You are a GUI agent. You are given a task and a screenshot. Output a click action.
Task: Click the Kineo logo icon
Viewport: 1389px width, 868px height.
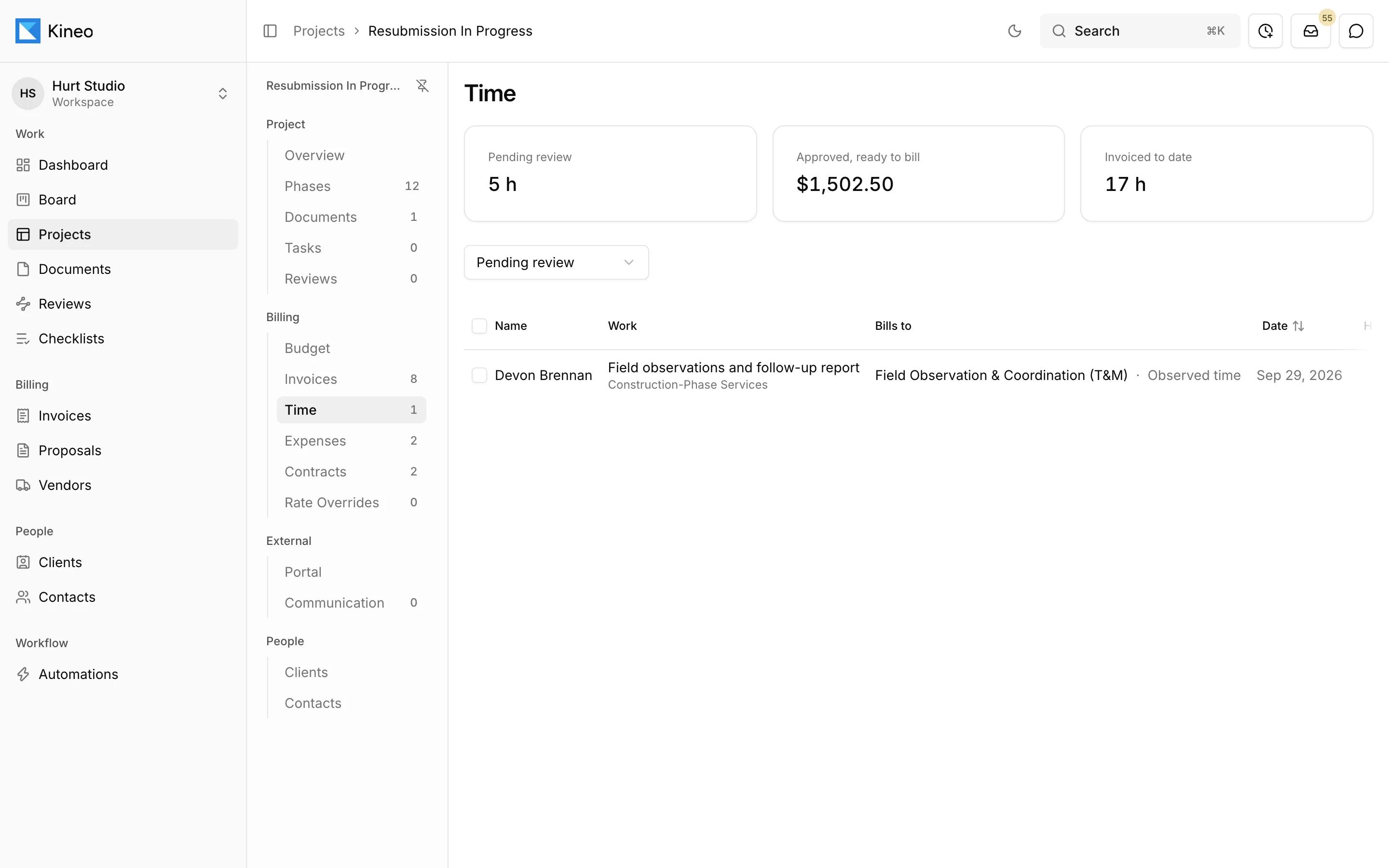pyautogui.click(x=27, y=31)
